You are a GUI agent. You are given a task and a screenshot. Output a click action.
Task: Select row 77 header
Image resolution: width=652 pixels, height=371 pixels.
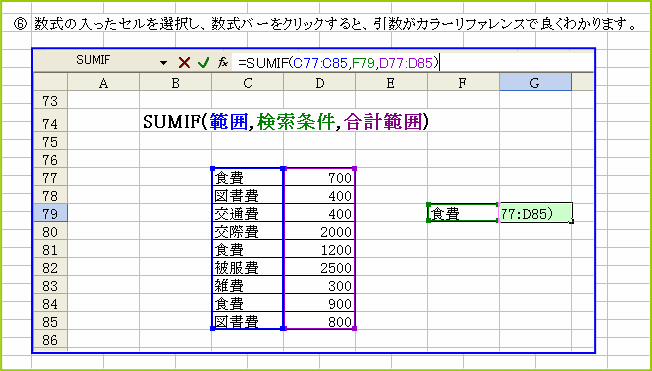pos(50,178)
